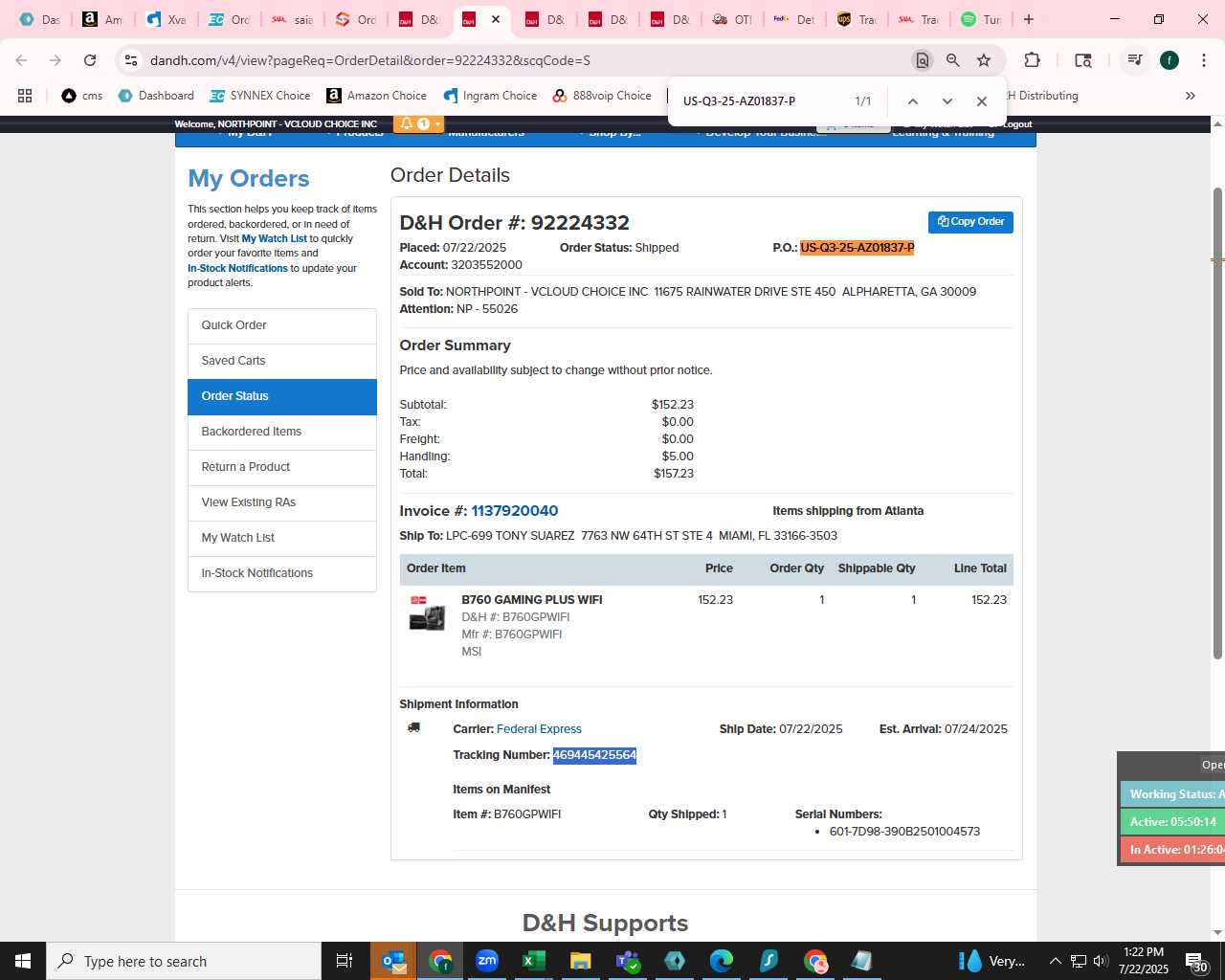The height and width of the screenshot is (980, 1225).
Task: Click the highlighted P.O. number US-Q3-25-AZ01837-P
Action: pyautogui.click(x=857, y=248)
